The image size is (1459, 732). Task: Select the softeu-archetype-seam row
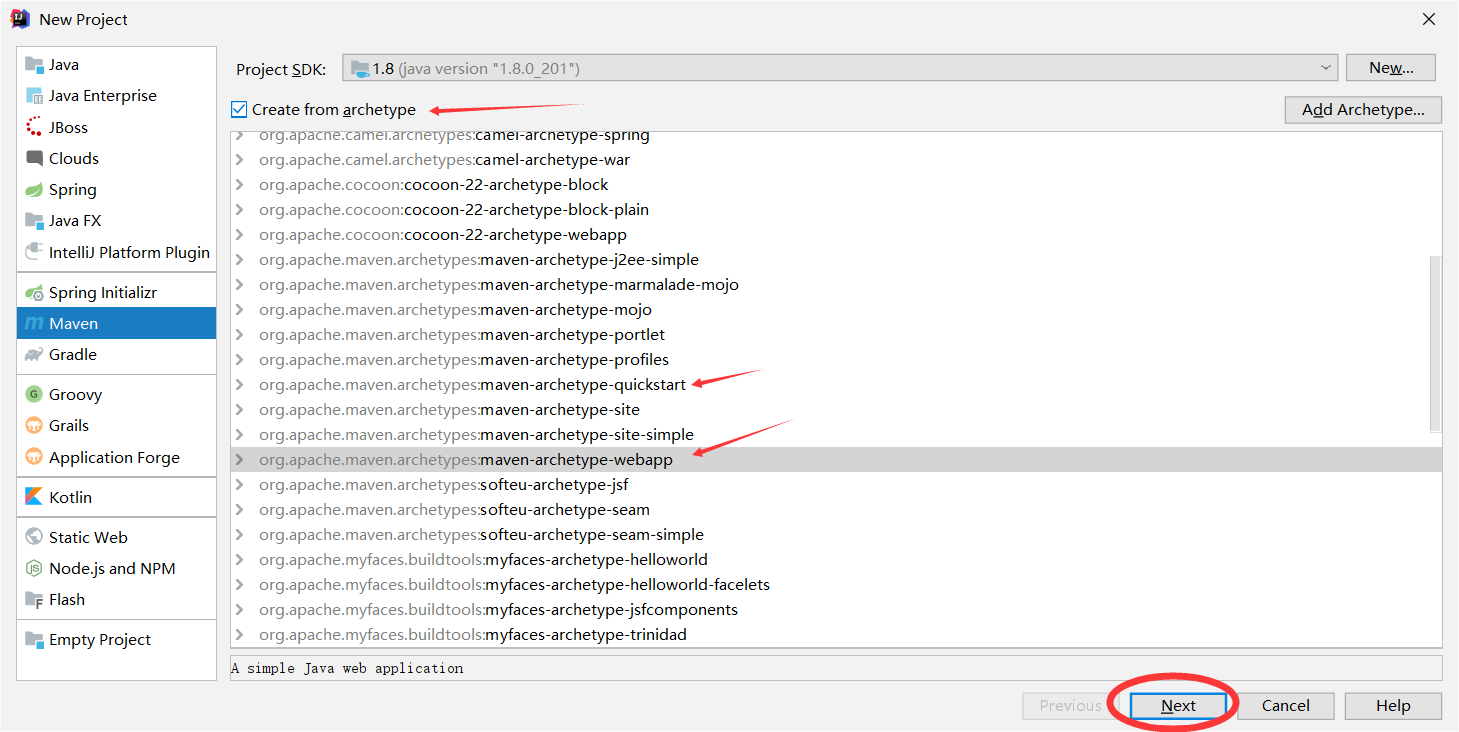[836, 510]
